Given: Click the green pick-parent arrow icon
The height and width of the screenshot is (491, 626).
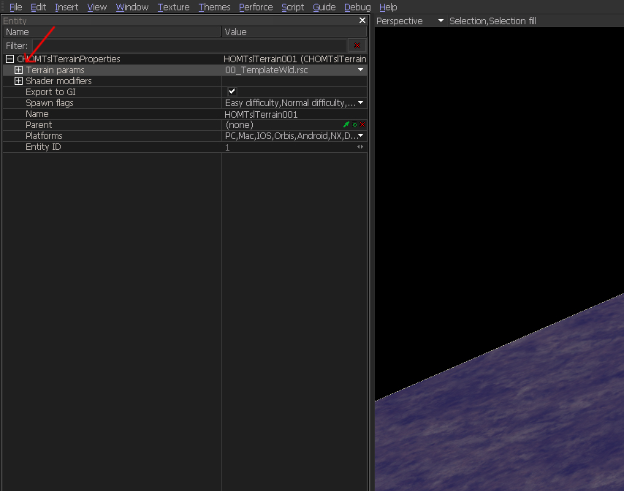Looking at the screenshot, I should tap(346, 125).
